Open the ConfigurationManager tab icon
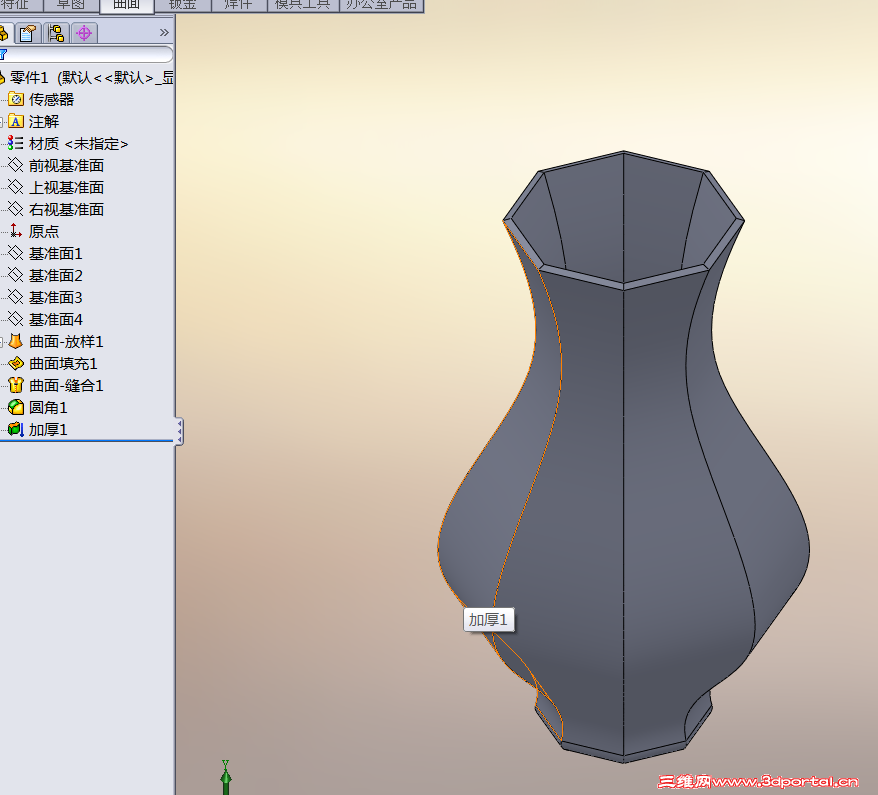The width and height of the screenshot is (878, 795). 56,34
